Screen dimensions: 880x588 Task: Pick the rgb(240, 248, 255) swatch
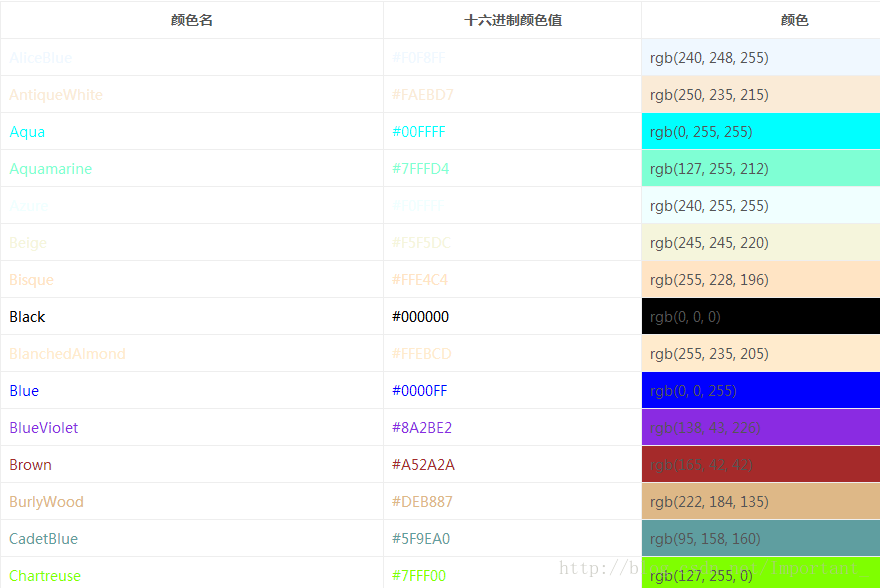760,58
